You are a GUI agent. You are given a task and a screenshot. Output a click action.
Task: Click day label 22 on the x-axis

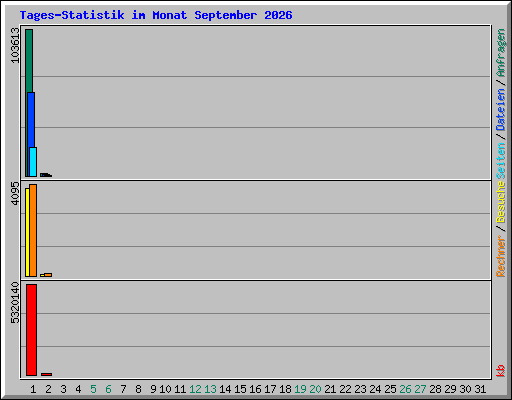(345, 389)
